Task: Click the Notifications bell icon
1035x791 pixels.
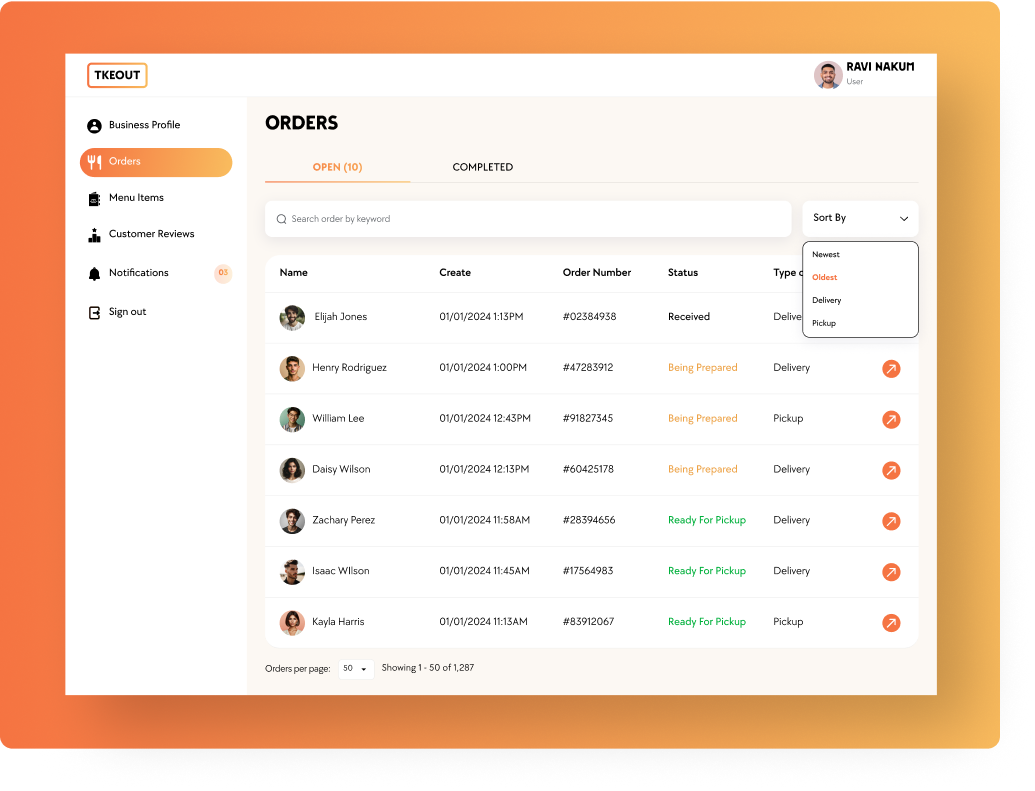Action: pos(94,273)
